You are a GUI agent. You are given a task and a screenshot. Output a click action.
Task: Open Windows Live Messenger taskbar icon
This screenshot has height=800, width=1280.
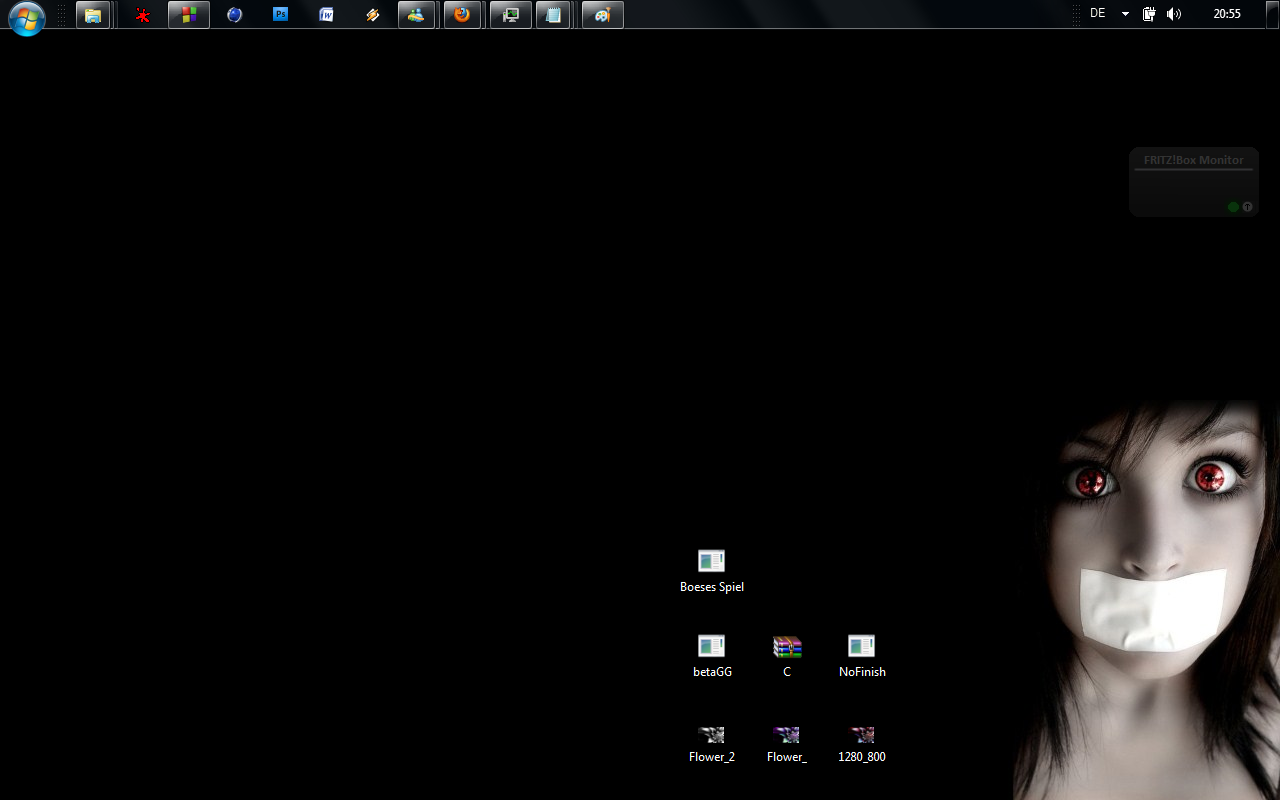tap(416, 15)
